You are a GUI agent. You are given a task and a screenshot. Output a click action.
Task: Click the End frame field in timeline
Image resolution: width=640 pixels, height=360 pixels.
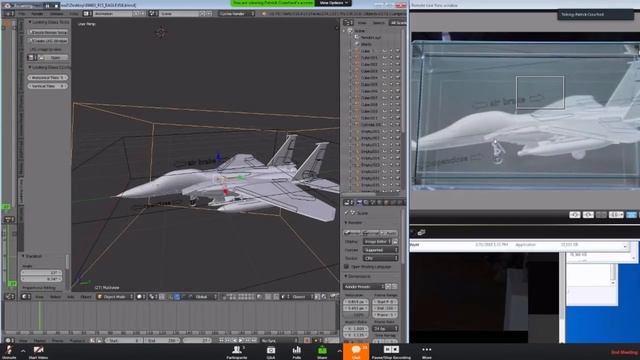click(x=162, y=340)
